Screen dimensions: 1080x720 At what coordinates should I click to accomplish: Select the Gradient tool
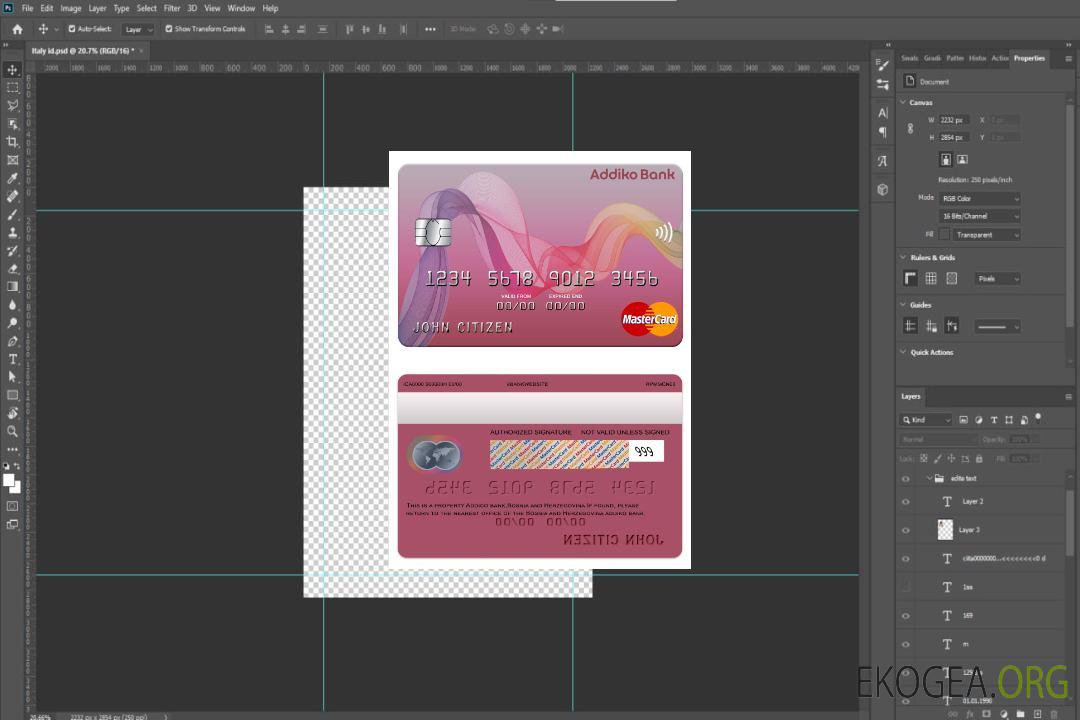click(12, 287)
